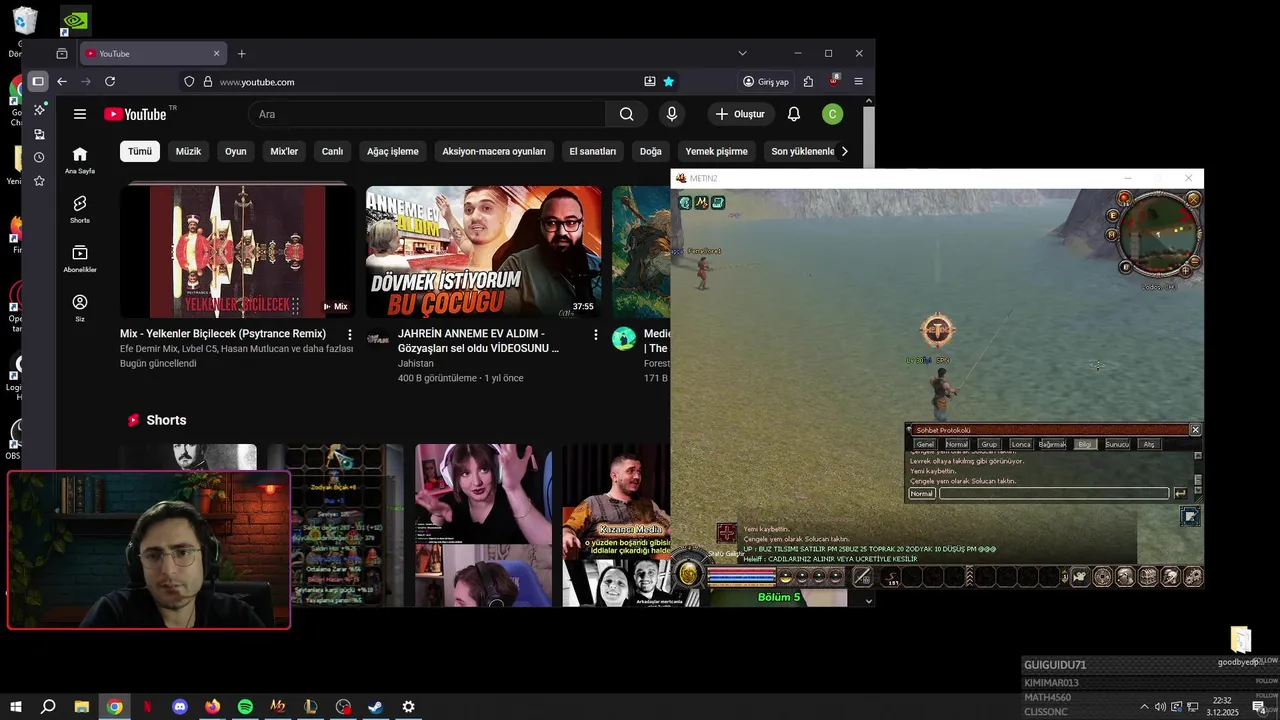Open options for JAHREİN ANNEME EV ALDIM video
Image resolution: width=1280 pixels, height=720 pixels.
tap(595, 334)
